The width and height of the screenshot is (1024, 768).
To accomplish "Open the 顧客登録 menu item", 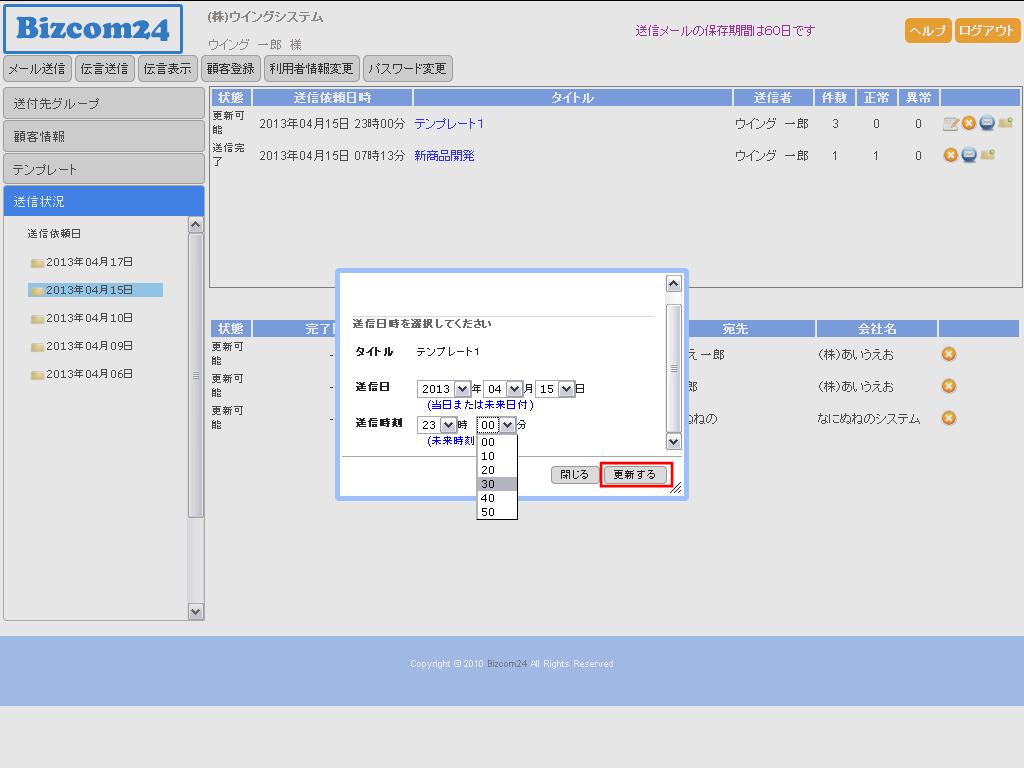I will pos(231,69).
